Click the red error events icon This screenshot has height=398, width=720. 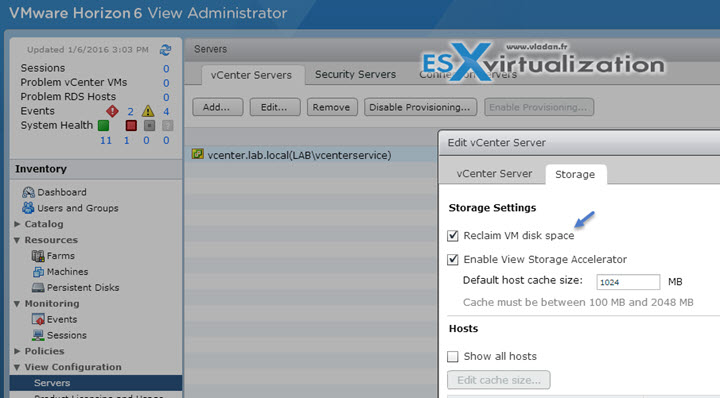click(x=112, y=111)
